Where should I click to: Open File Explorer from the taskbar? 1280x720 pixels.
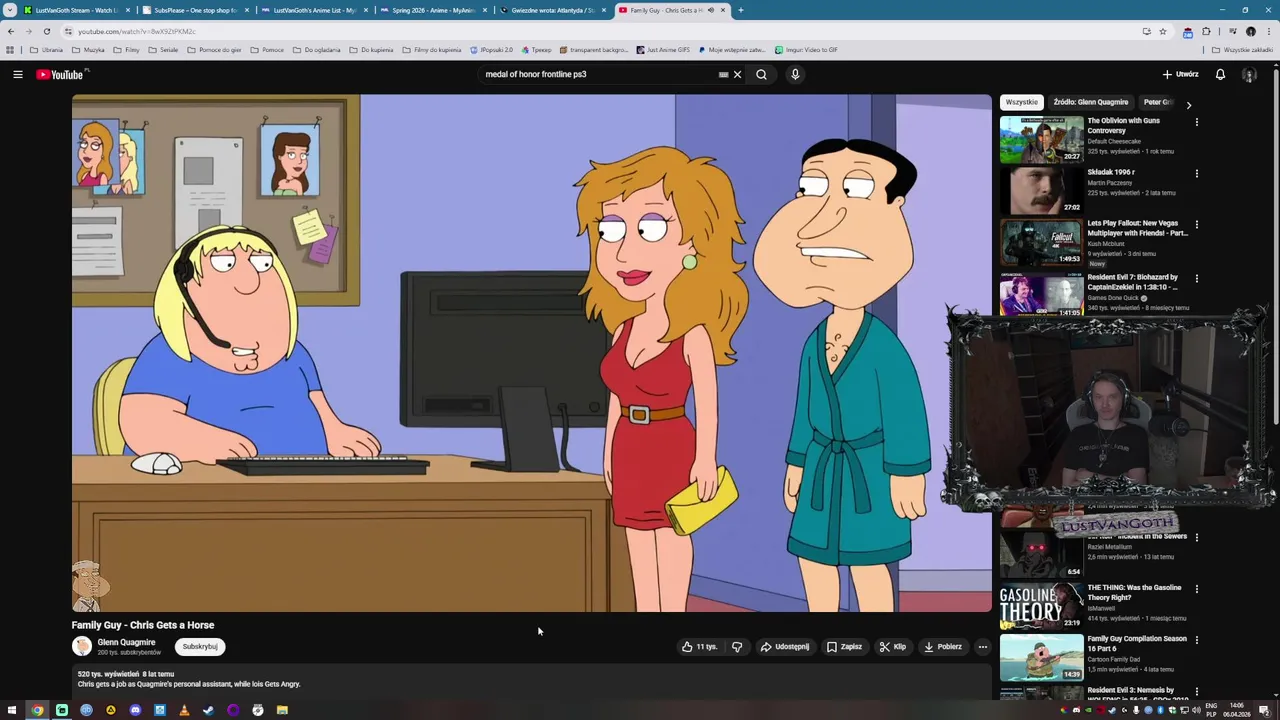pyautogui.click(x=282, y=710)
